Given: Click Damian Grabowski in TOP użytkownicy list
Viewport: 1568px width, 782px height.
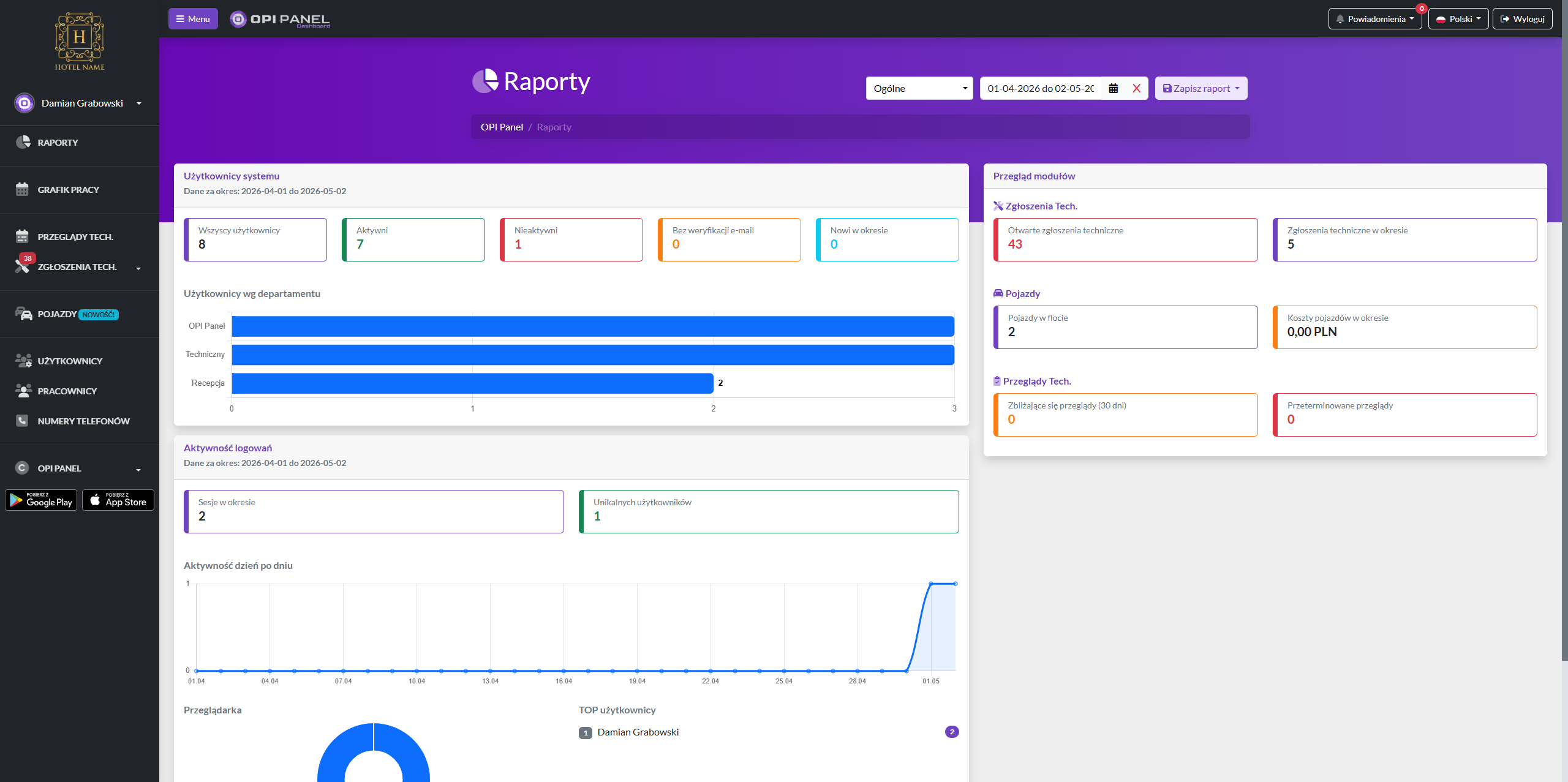Looking at the screenshot, I should (638, 732).
